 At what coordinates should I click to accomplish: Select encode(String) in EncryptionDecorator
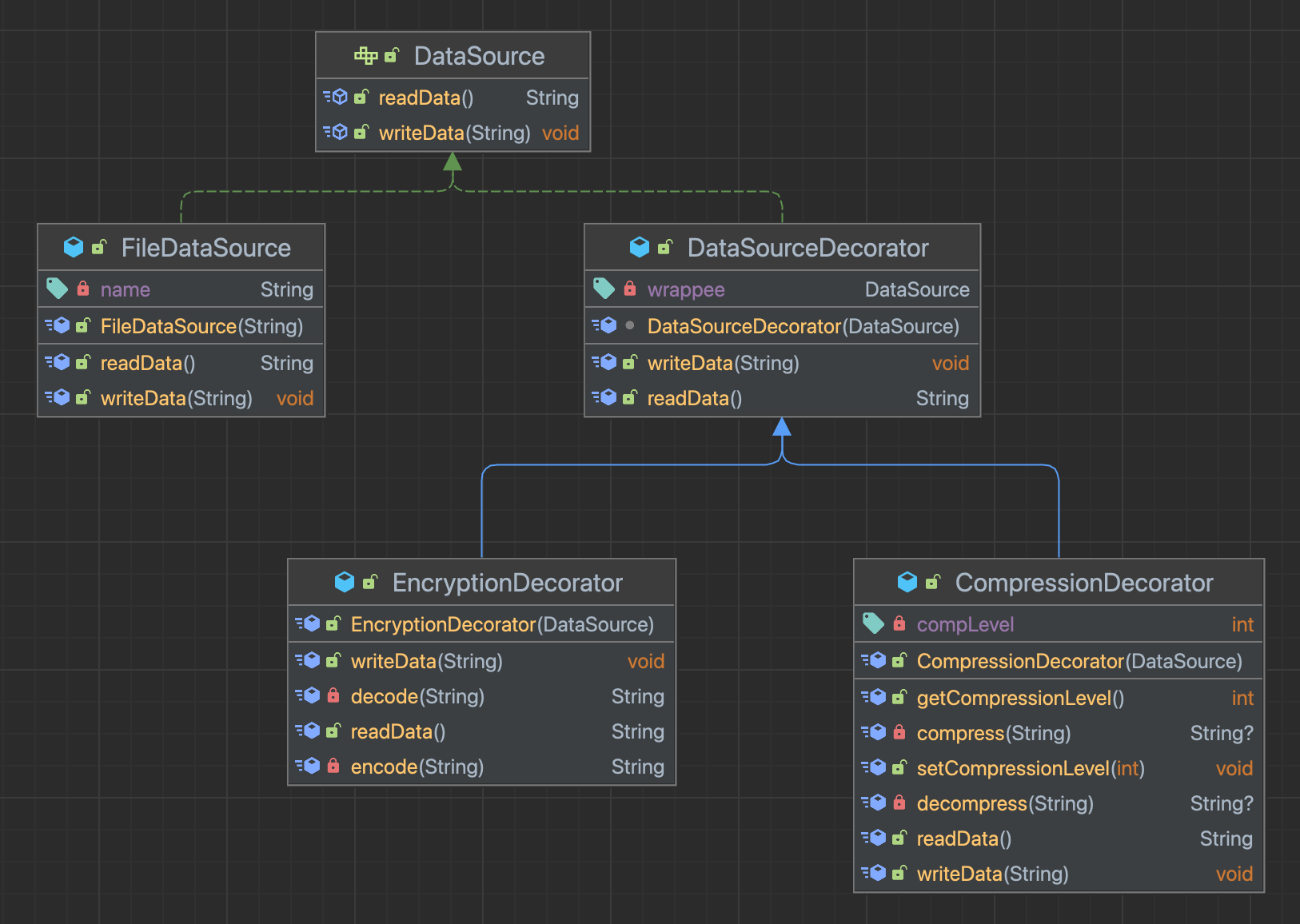pyautogui.click(x=481, y=767)
